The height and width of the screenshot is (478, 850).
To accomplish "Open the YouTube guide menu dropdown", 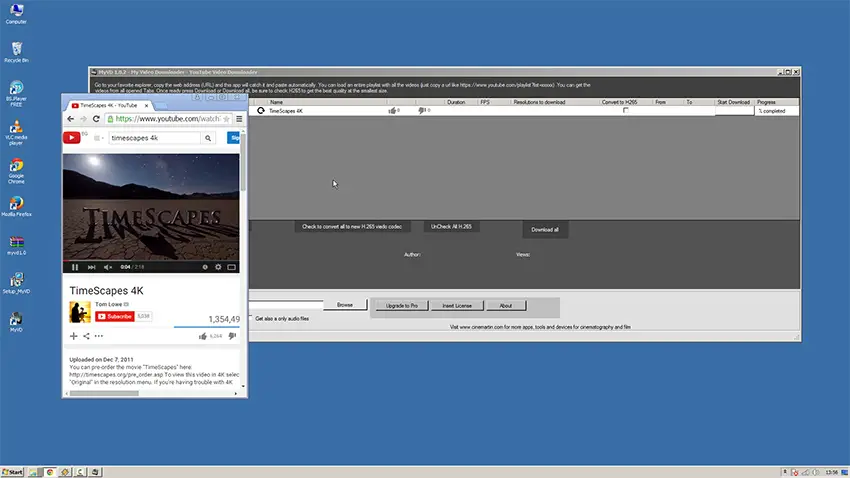I will [99, 138].
